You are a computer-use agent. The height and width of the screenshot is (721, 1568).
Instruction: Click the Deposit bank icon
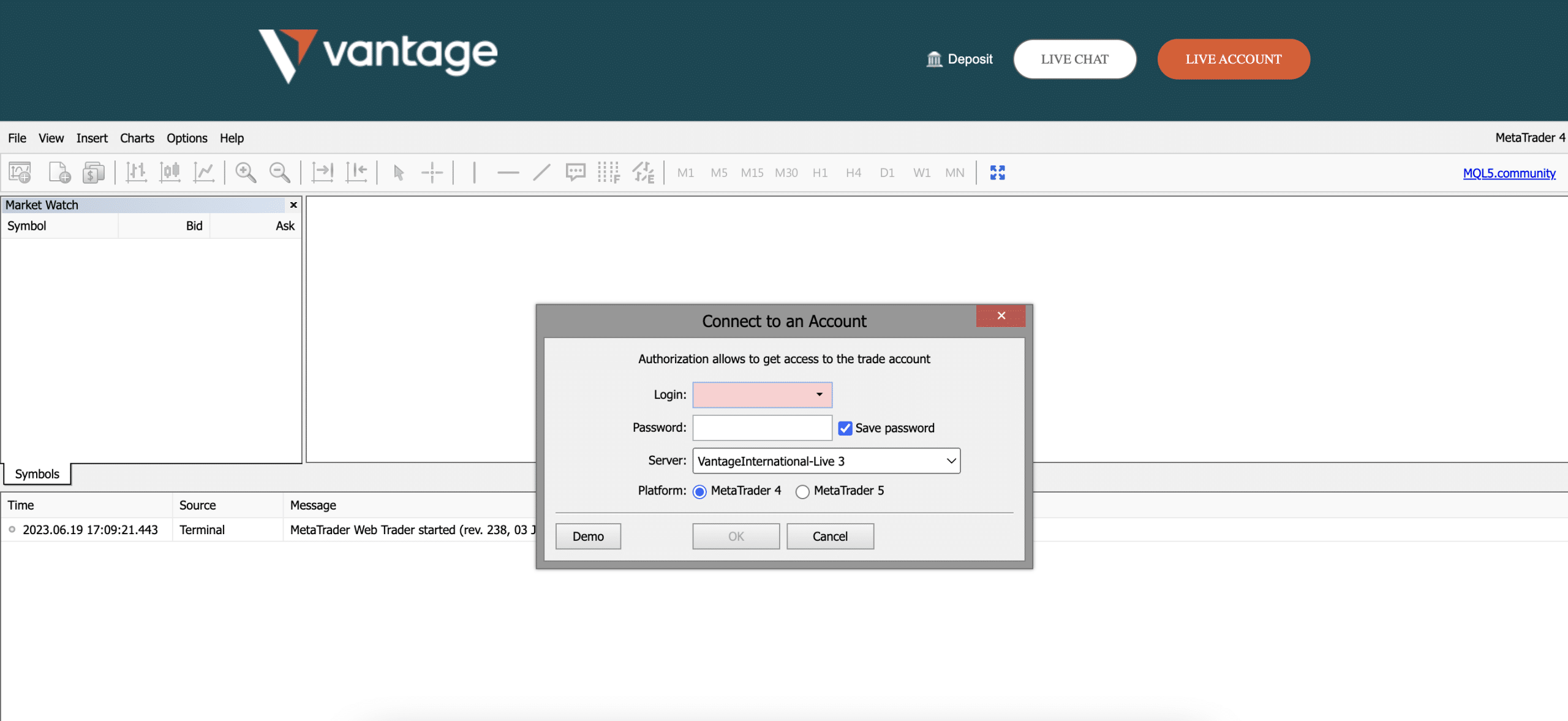(934, 59)
